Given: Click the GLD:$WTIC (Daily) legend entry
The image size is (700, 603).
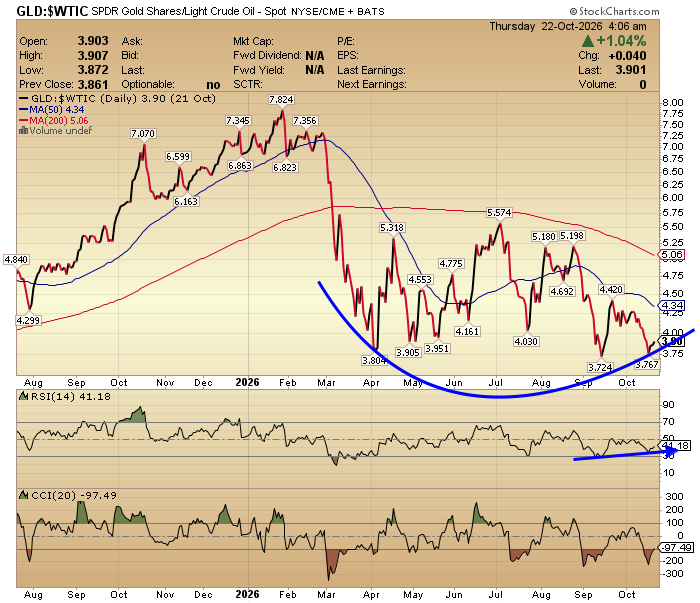Looking at the screenshot, I should (x=117, y=99).
